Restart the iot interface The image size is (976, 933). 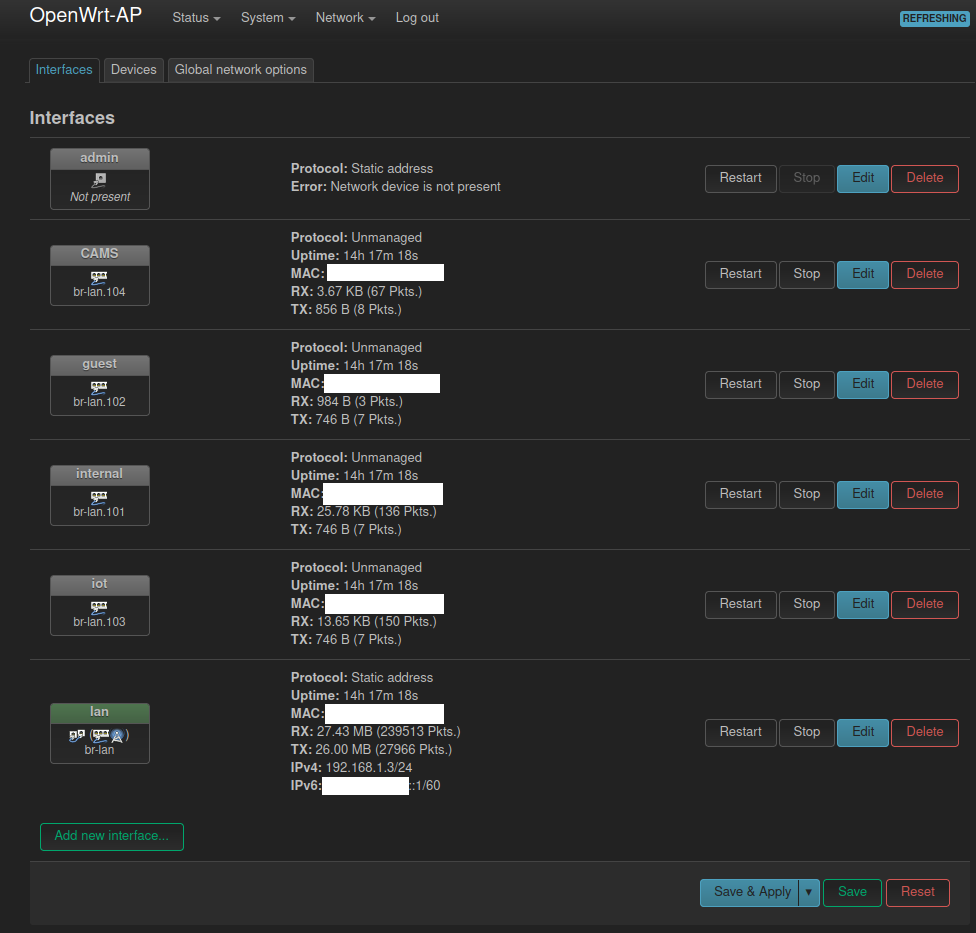[x=741, y=604]
